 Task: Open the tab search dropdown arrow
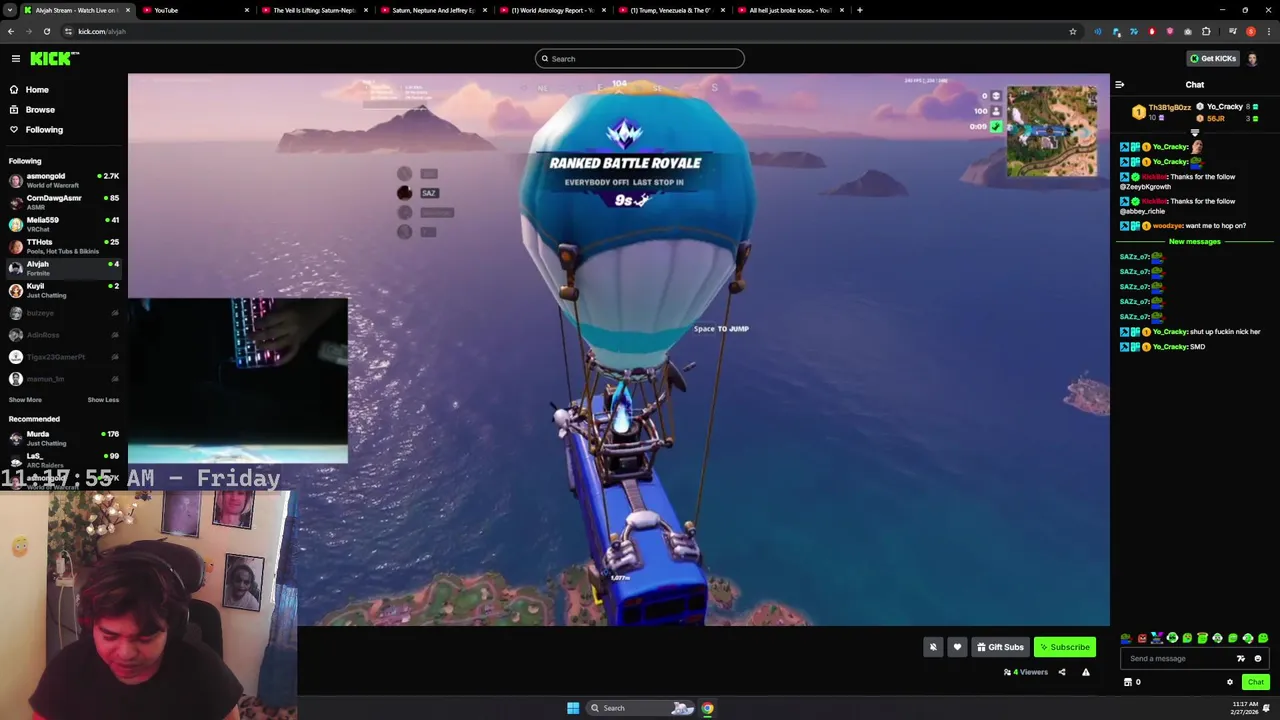pyautogui.click(x=11, y=10)
